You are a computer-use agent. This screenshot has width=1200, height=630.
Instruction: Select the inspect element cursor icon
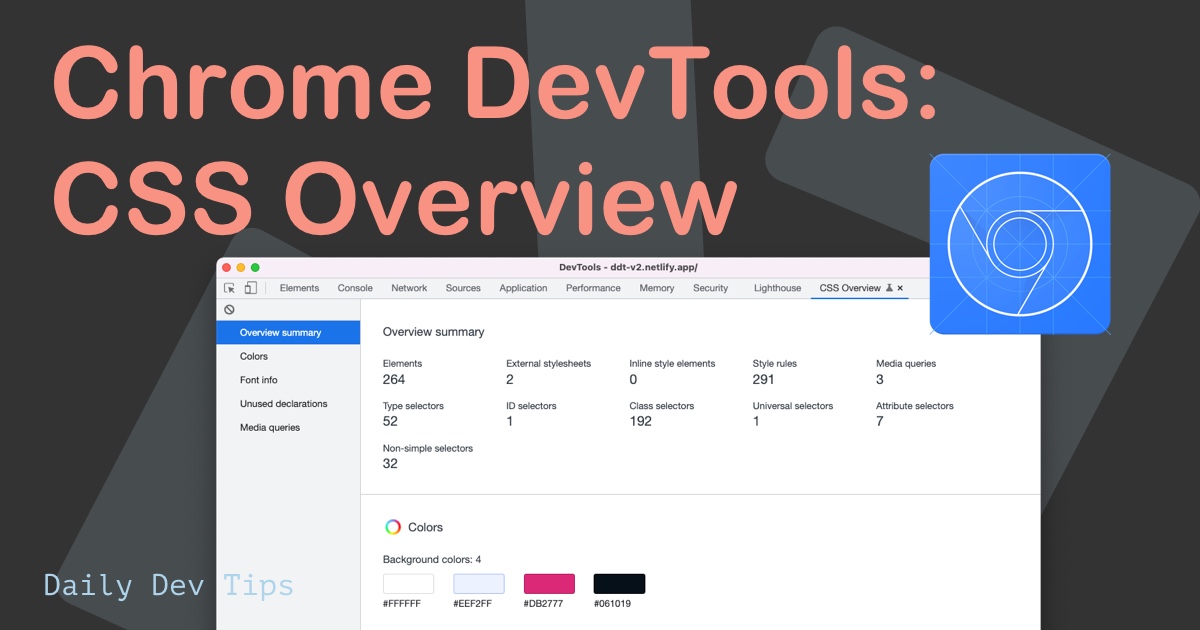pos(229,288)
